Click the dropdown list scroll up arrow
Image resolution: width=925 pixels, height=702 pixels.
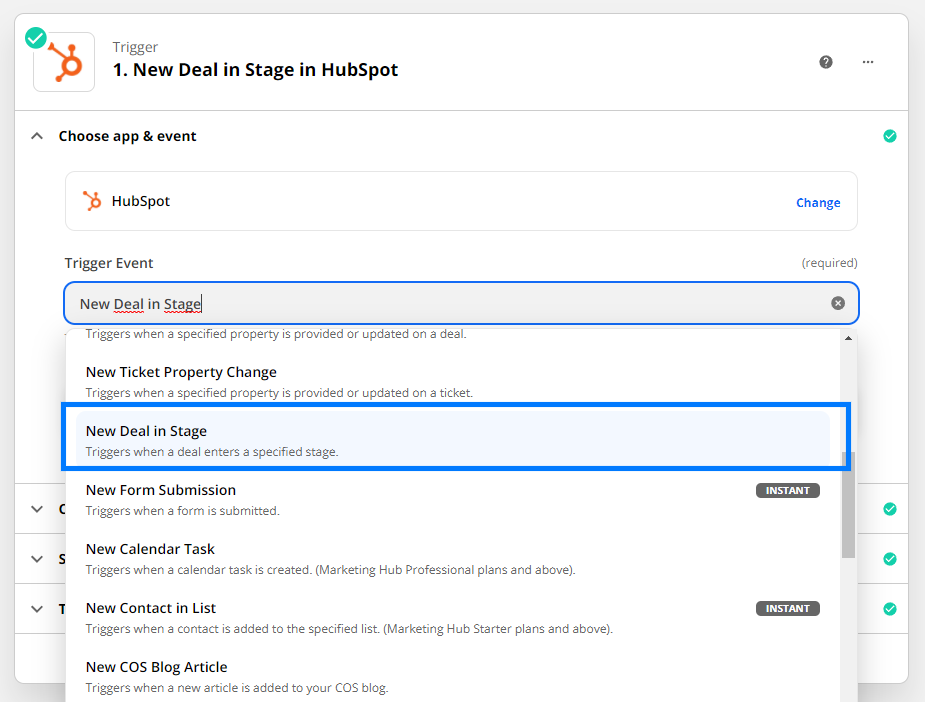click(x=848, y=339)
